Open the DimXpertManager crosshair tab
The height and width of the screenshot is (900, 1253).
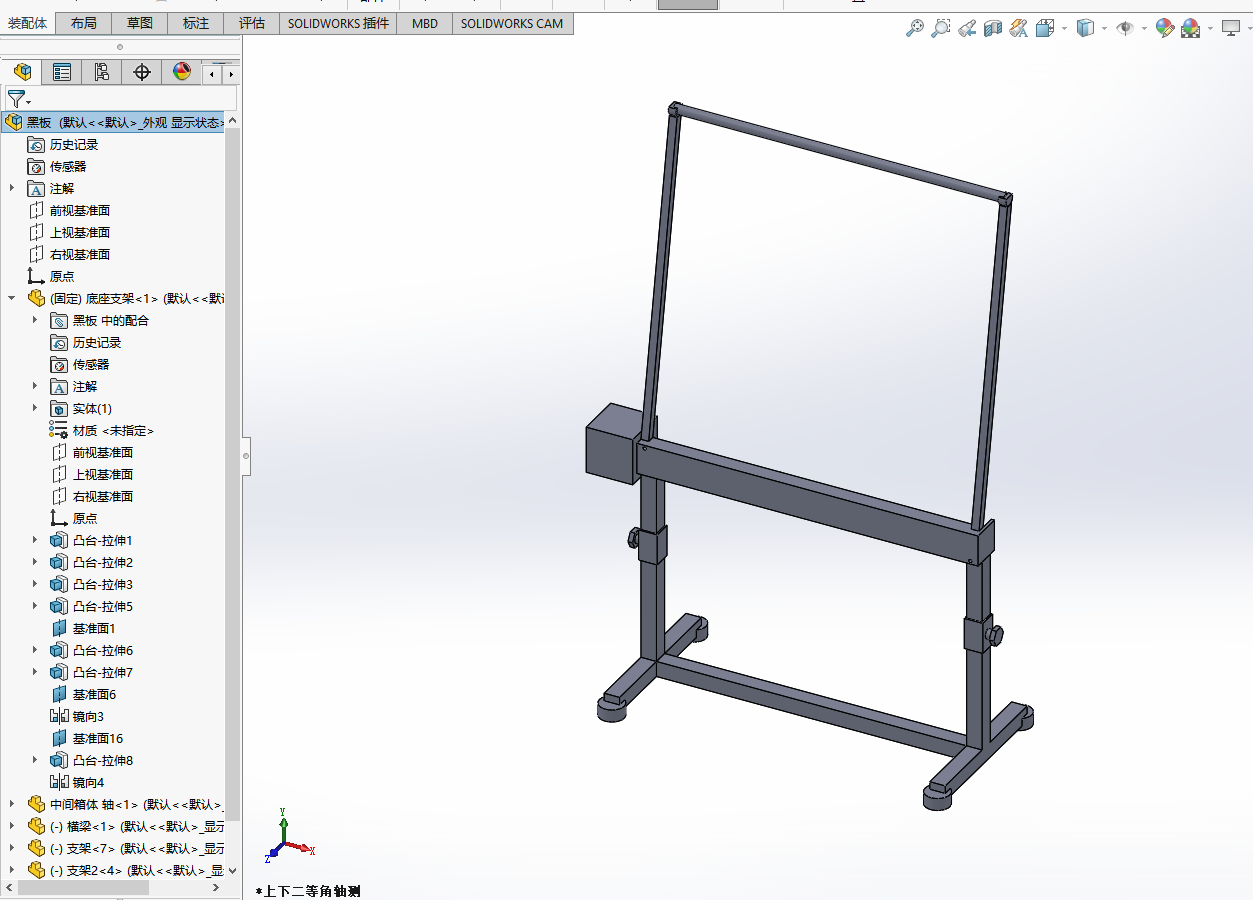coord(142,72)
